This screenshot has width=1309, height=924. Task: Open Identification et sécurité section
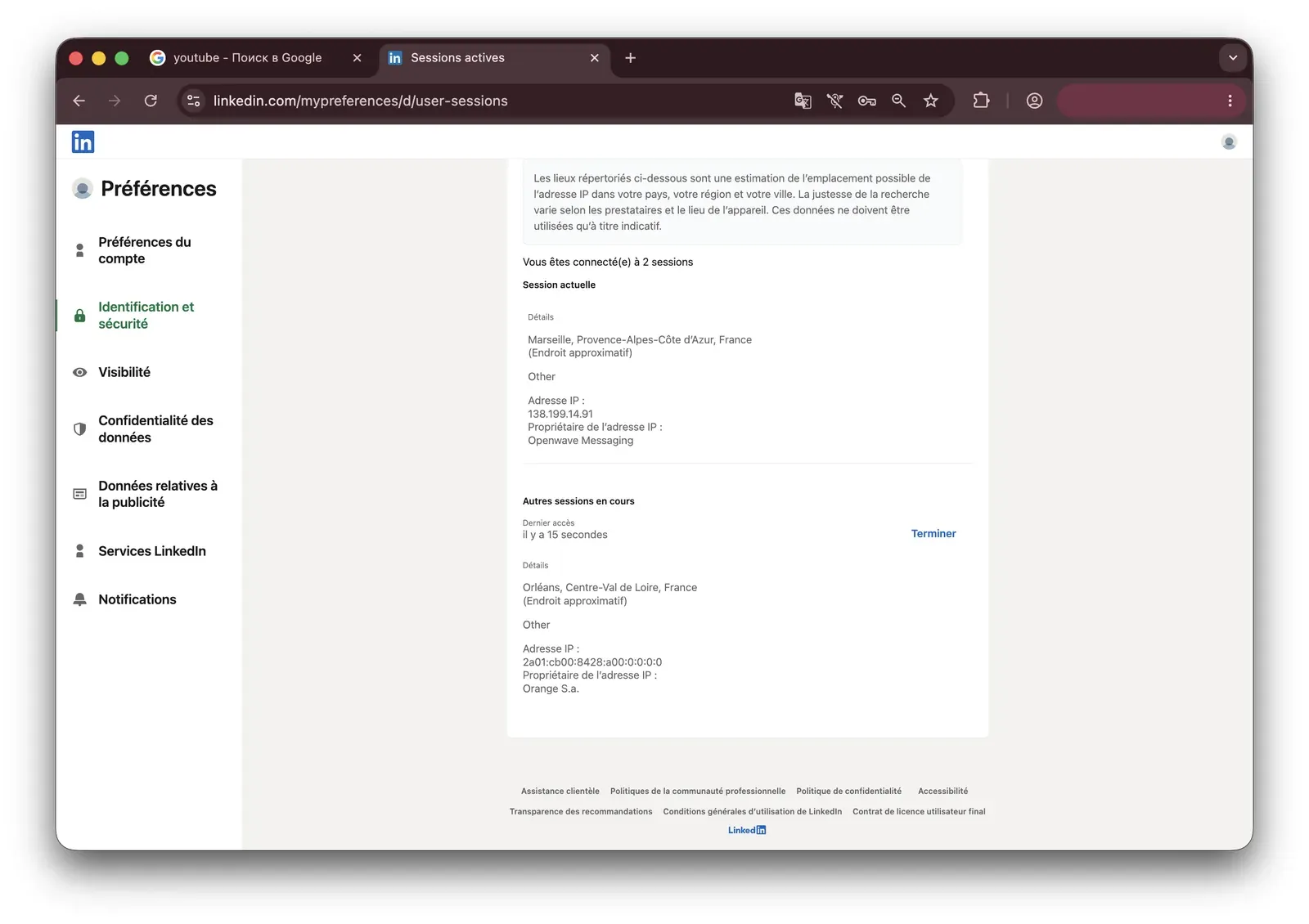[x=146, y=316]
